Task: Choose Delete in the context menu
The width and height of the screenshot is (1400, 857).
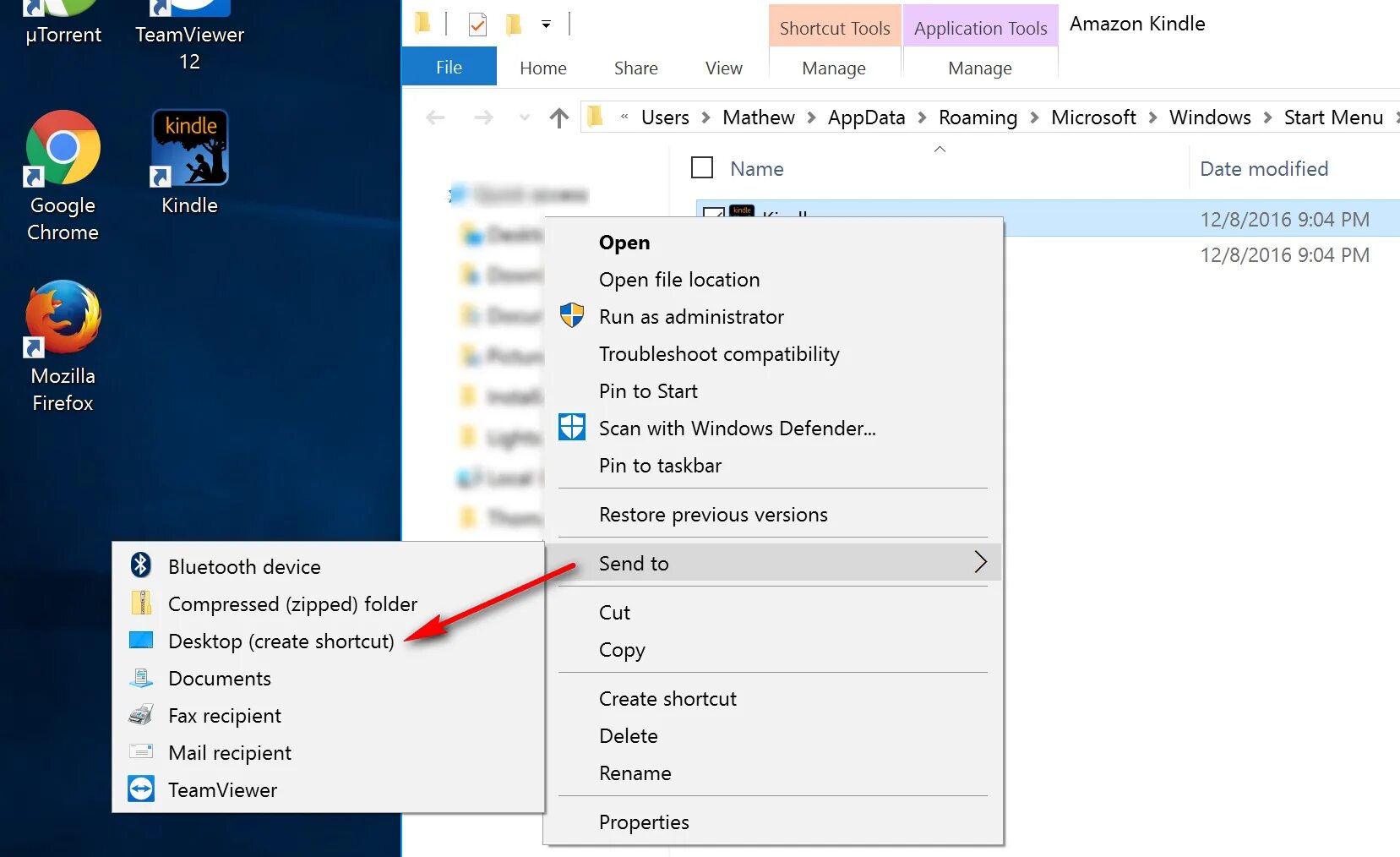Action: (x=772, y=736)
